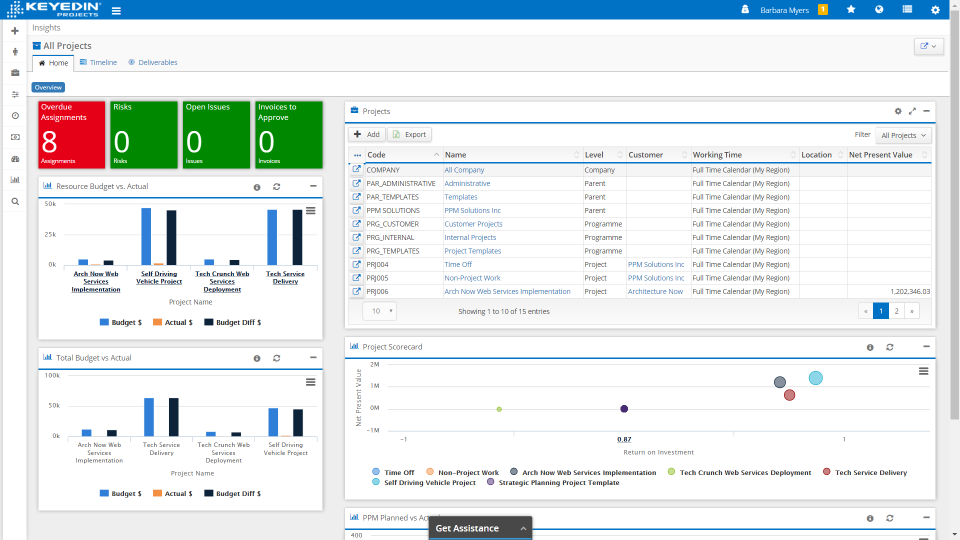Open the briefcase icon in sidebar
This screenshot has height=540, width=960.
tap(15, 73)
